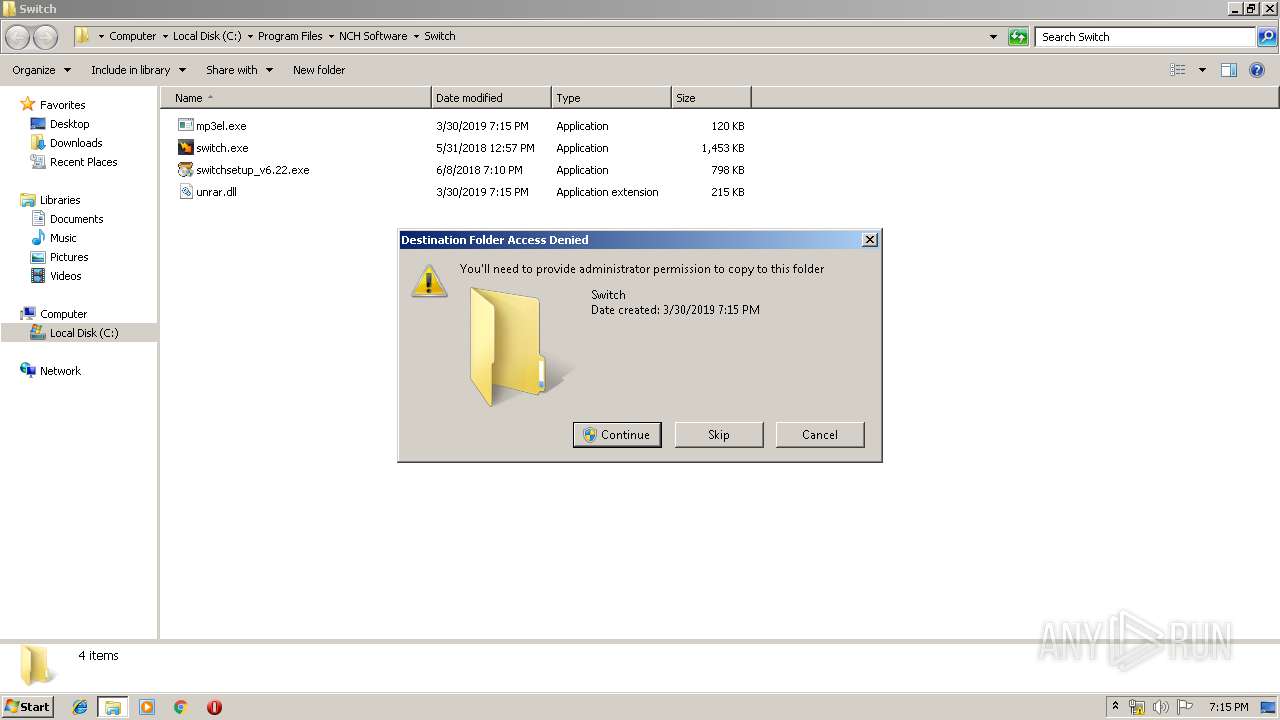Viewport: 1280px width, 720px height.
Task: Select Computer in the navigation pane
Action: 63,314
